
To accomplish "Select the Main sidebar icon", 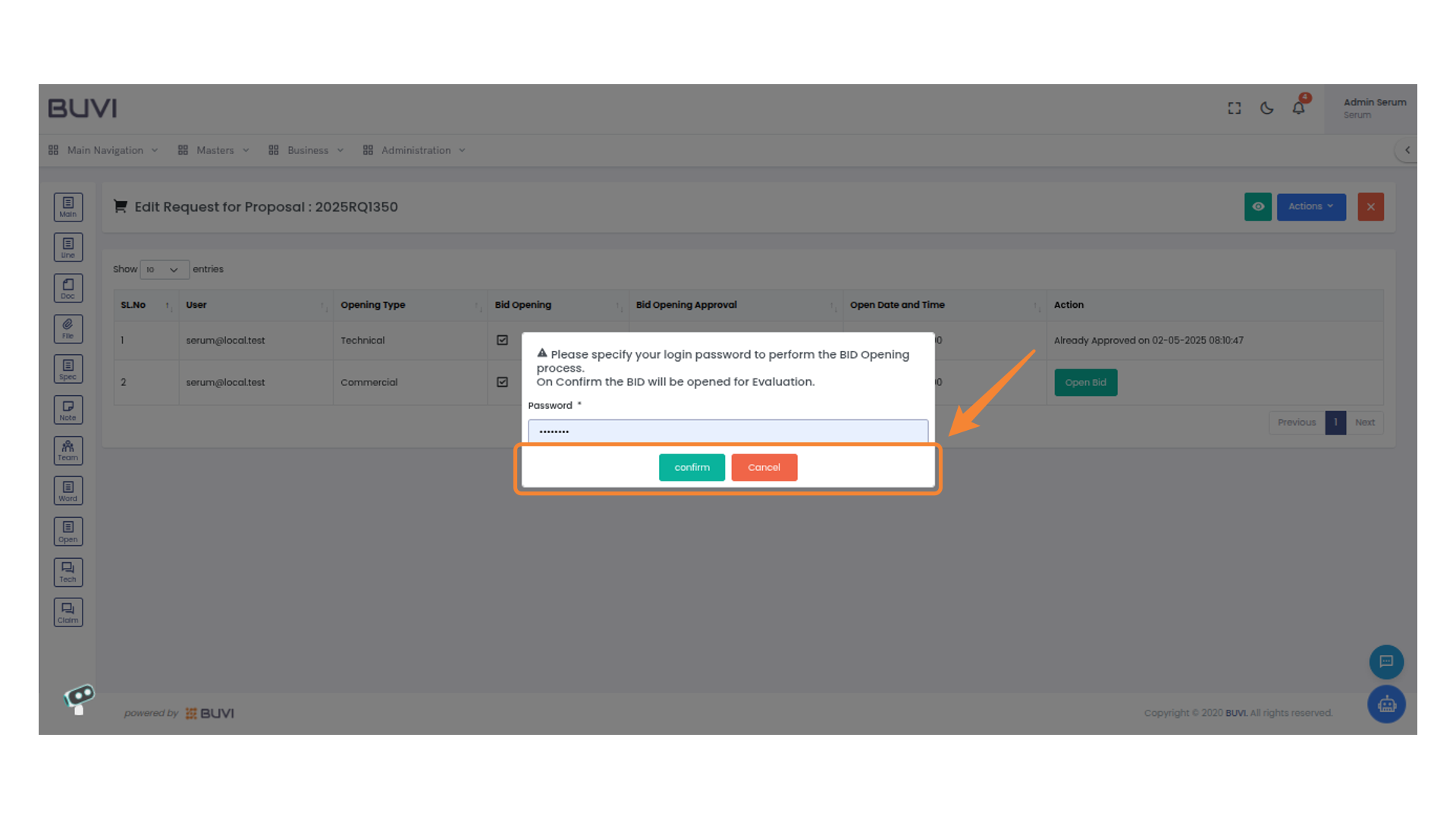I will pos(68,206).
